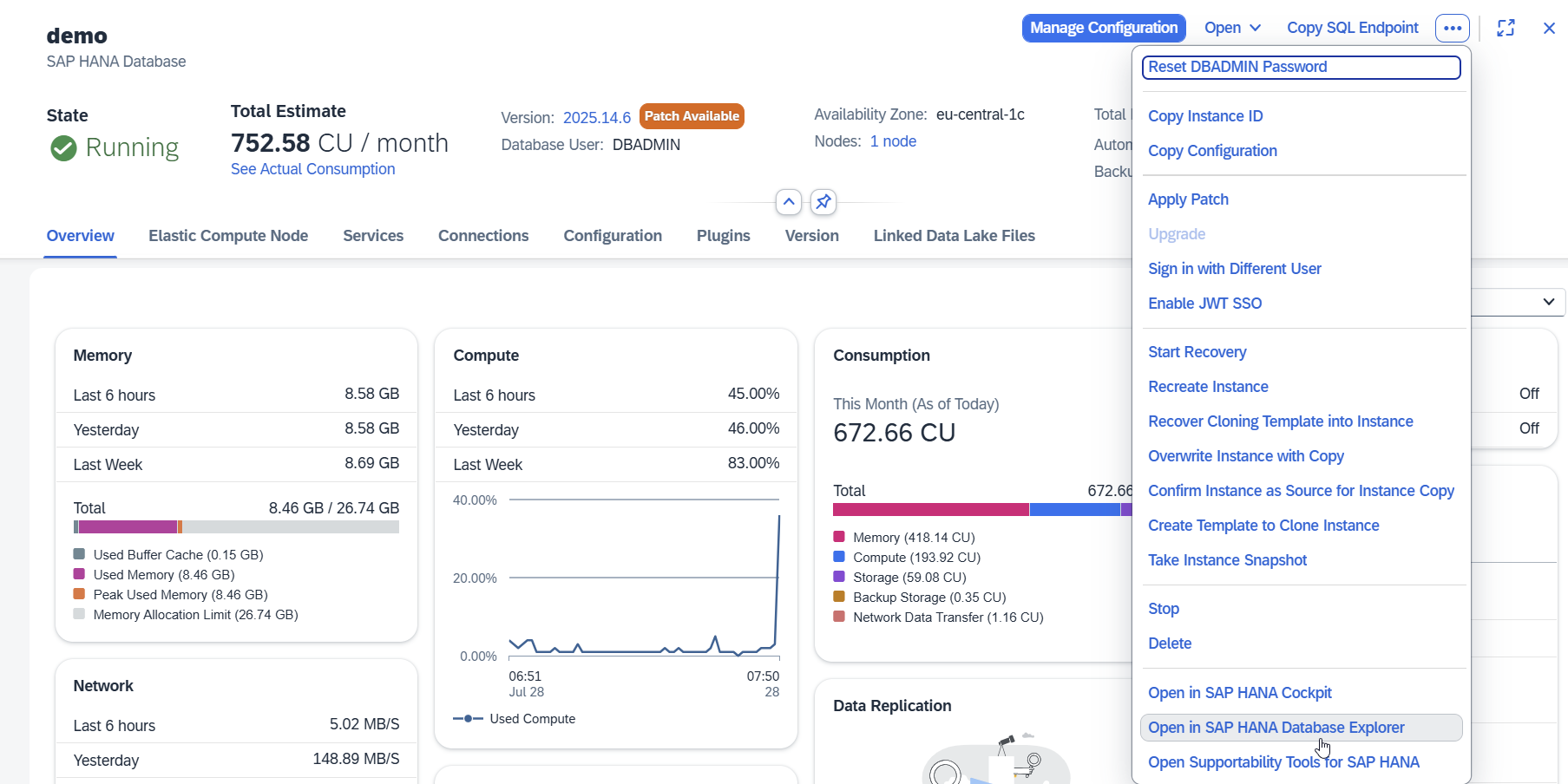This screenshot has width=1568, height=784.
Task: Open the version 2025.14.6 link
Action: click(x=597, y=118)
